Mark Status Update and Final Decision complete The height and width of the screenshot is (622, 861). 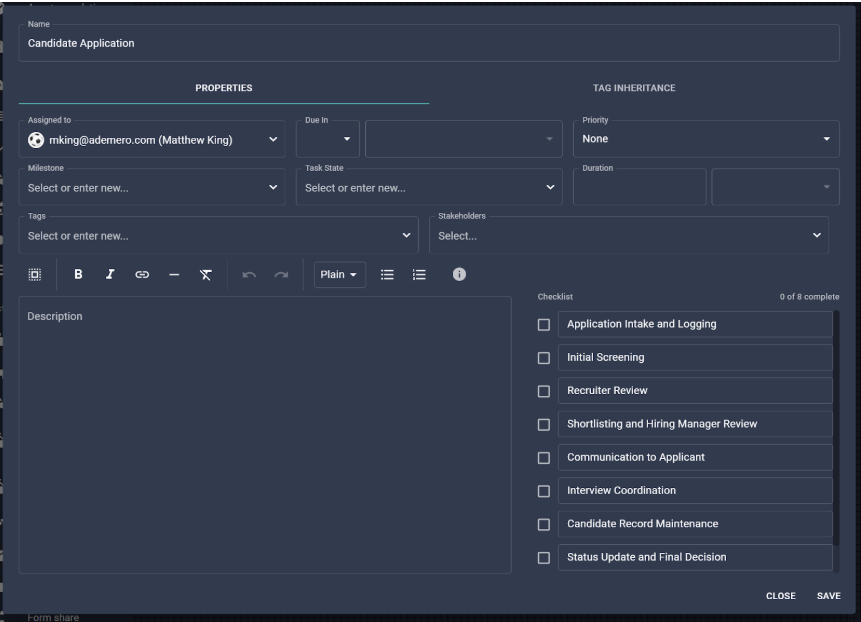click(544, 558)
